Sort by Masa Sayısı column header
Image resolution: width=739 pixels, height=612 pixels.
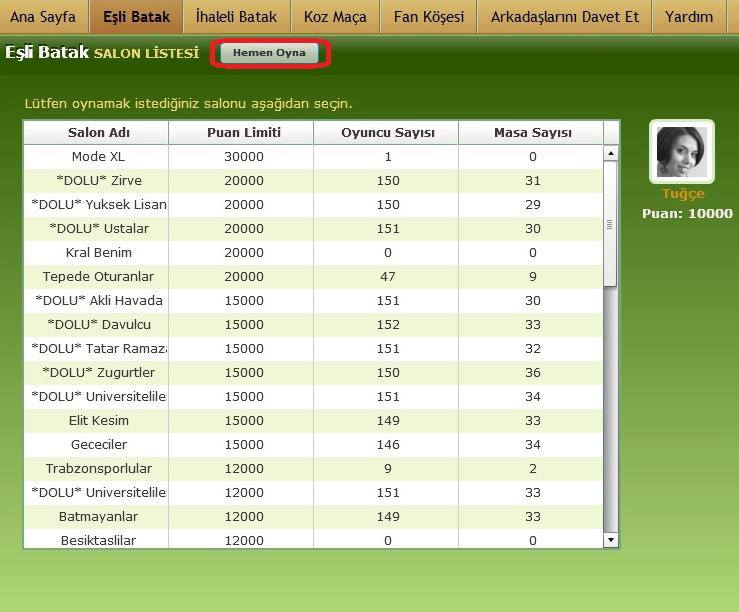pos(533,133)
